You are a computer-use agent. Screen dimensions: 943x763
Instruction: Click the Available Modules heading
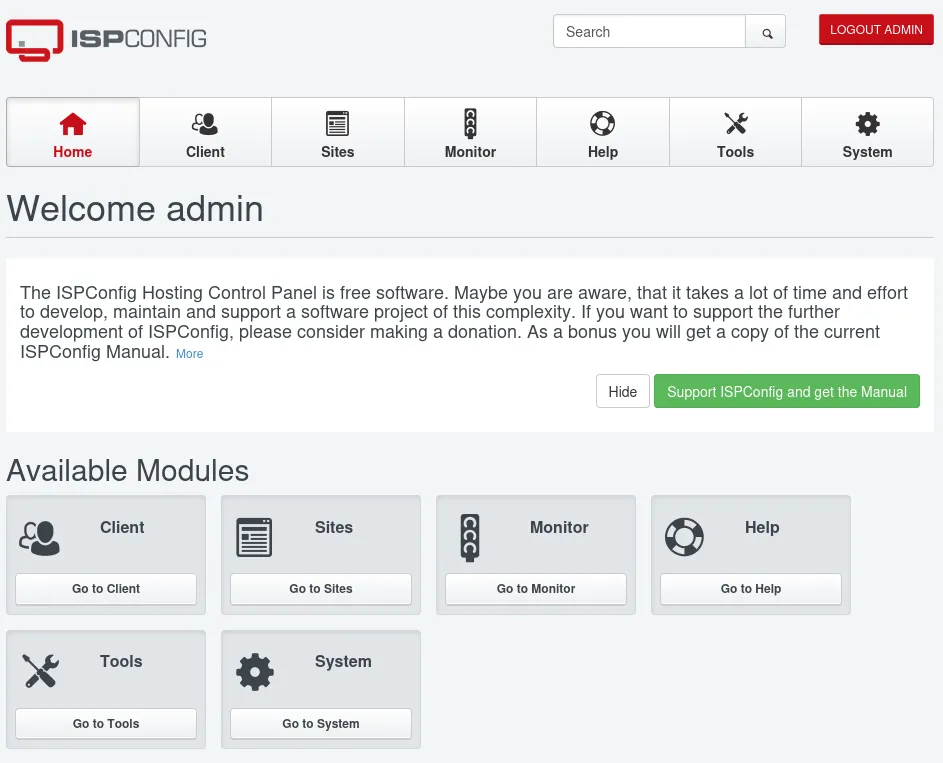[127, 470]
